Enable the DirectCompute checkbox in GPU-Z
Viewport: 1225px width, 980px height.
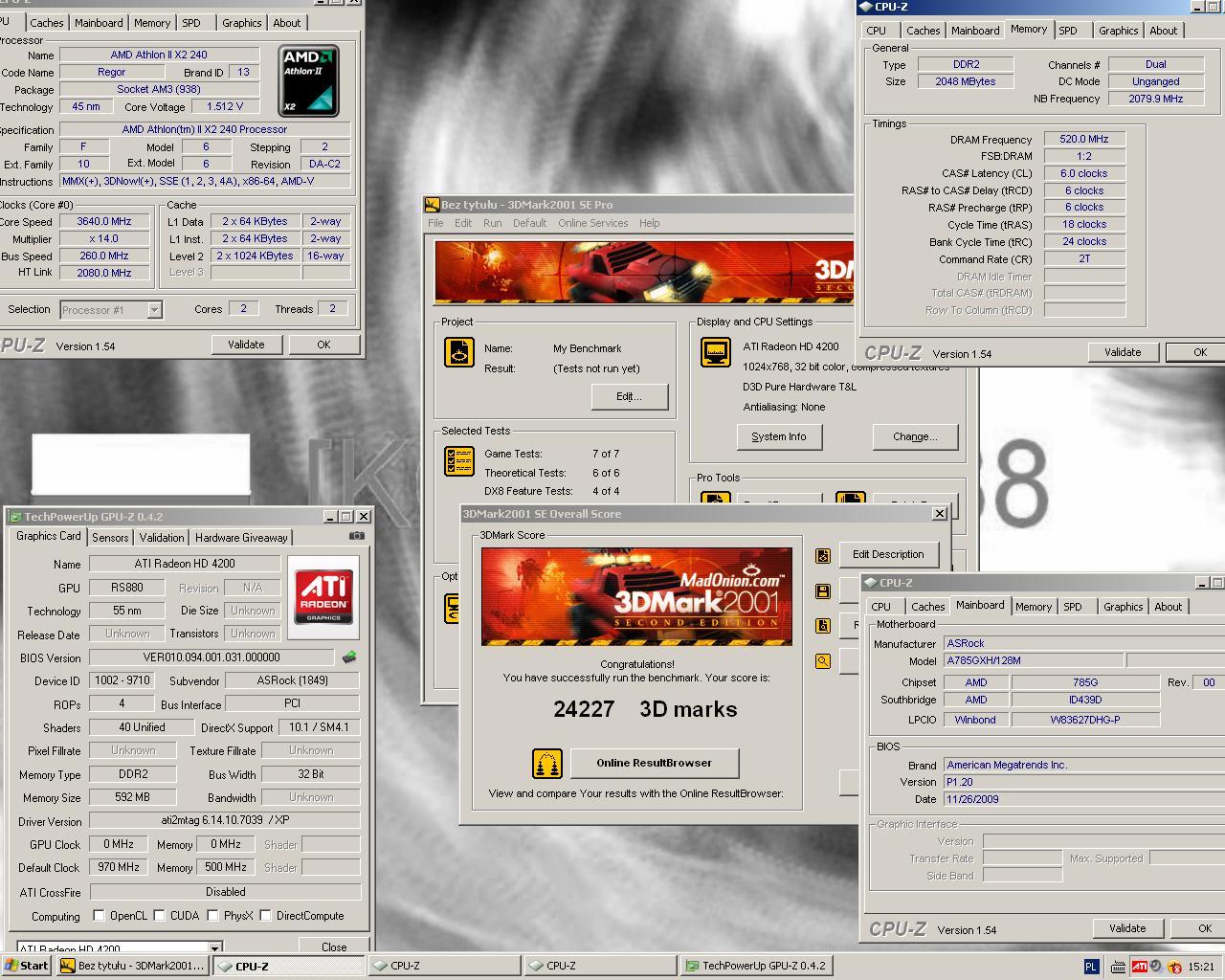[x=265, y=916]
